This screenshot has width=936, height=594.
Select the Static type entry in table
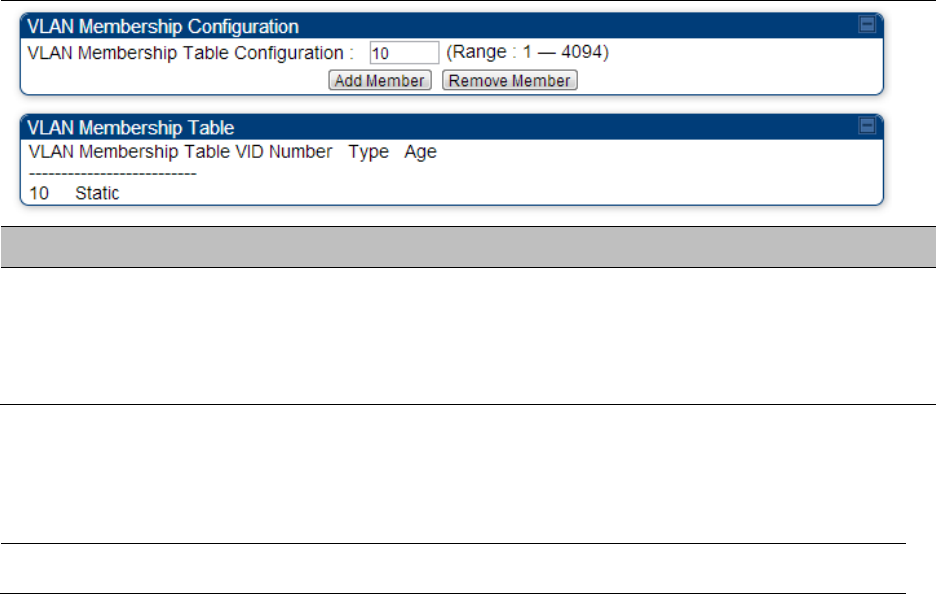coord(97,193)
